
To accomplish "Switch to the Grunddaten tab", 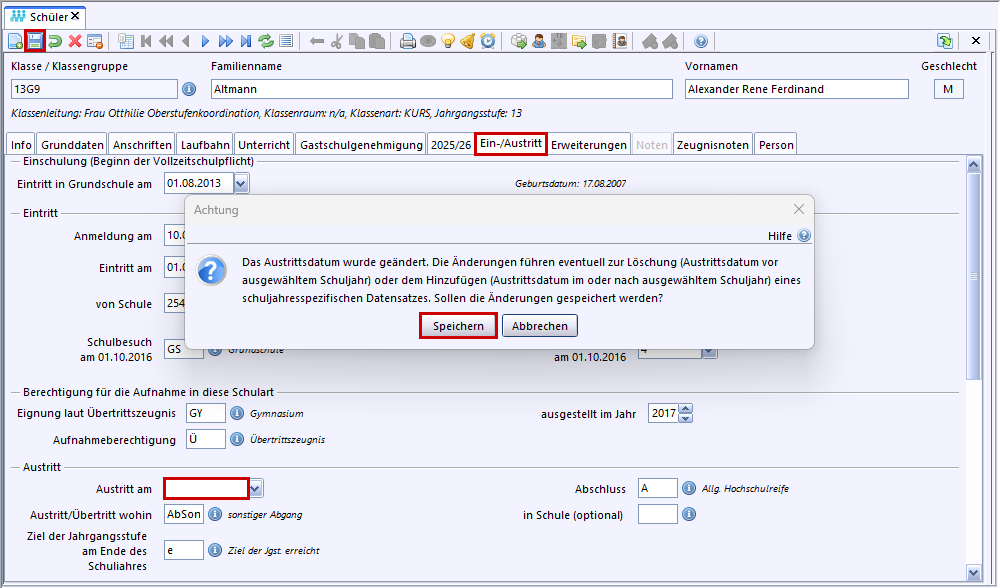I will 71,144.
